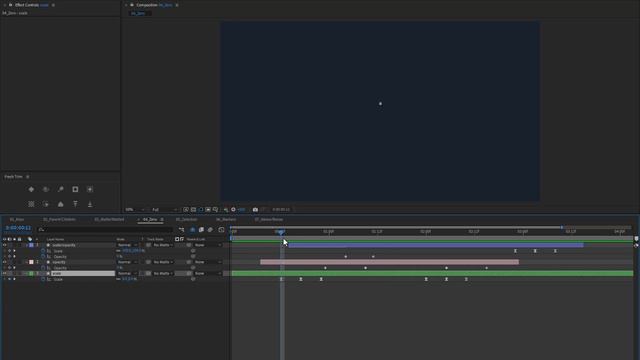
Task: Open layer 1 blending Mode dropdown
Action: [127, 245]
